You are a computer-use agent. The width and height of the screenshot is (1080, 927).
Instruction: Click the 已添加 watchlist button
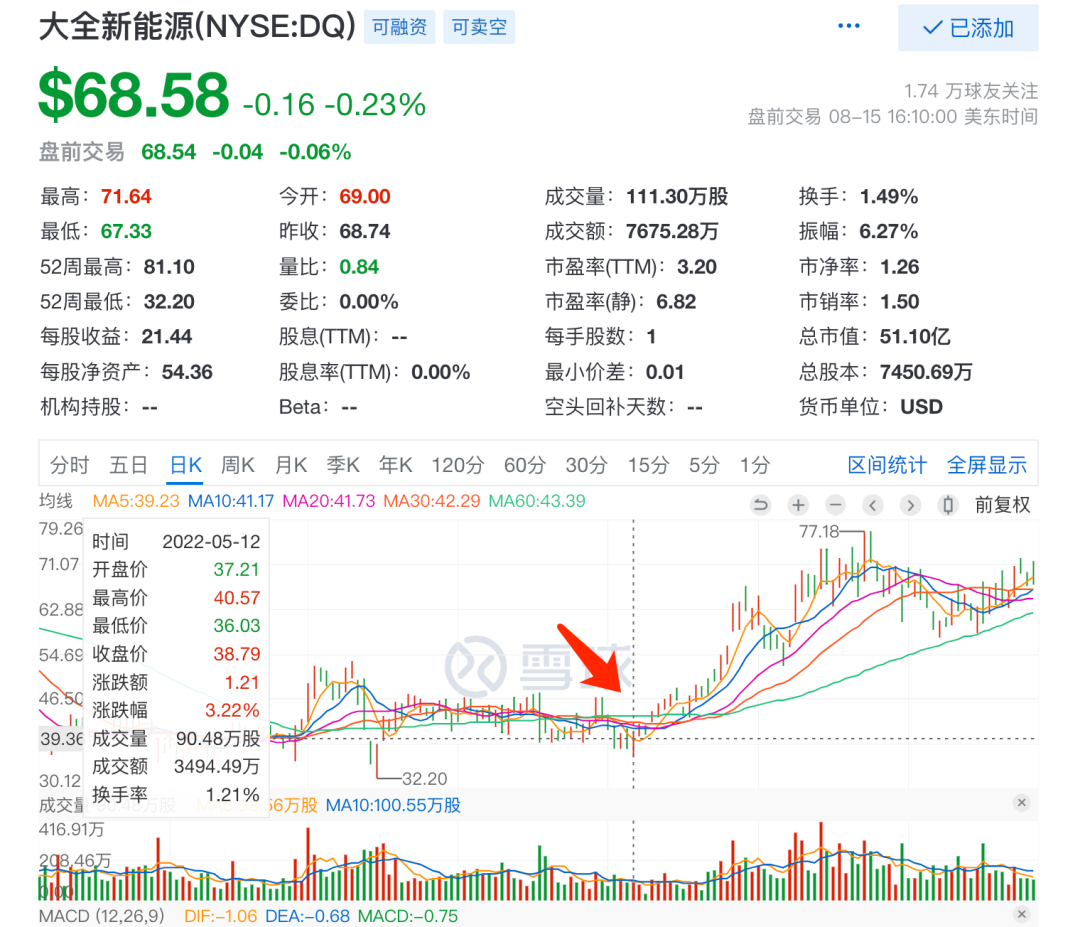point(968,28)
